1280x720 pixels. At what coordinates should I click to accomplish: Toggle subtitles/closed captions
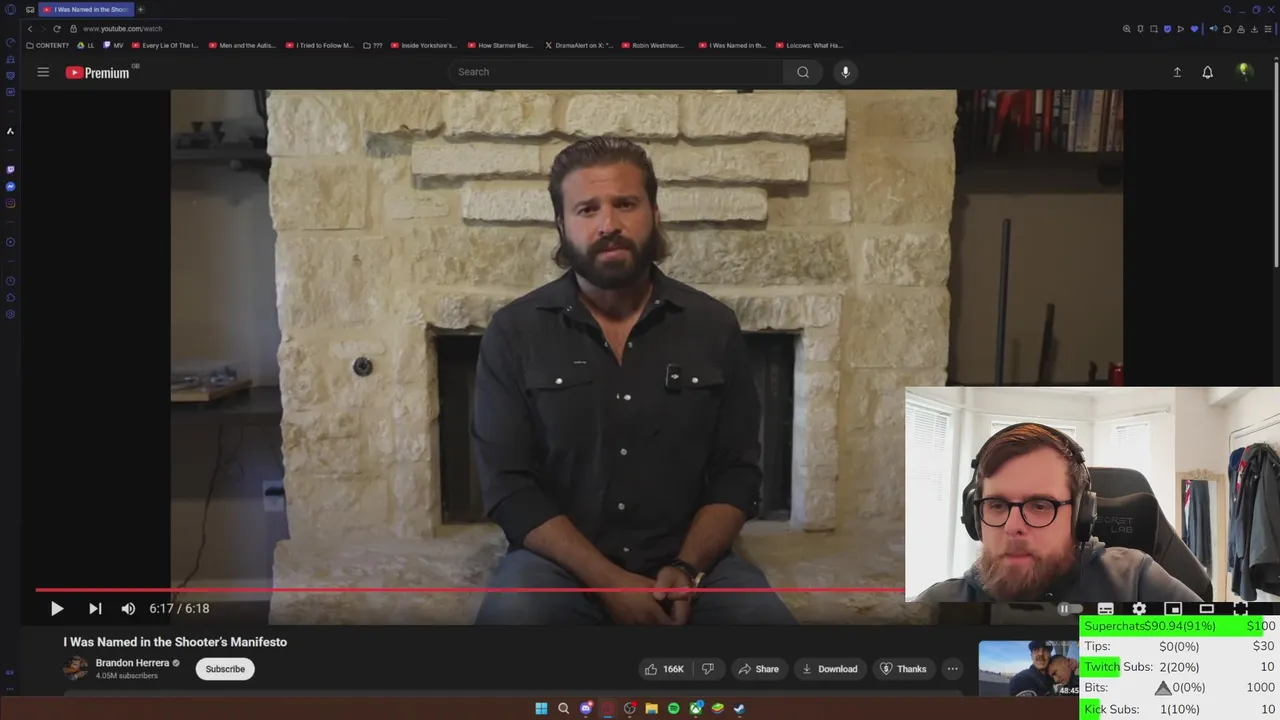(x=1105, y=608)
